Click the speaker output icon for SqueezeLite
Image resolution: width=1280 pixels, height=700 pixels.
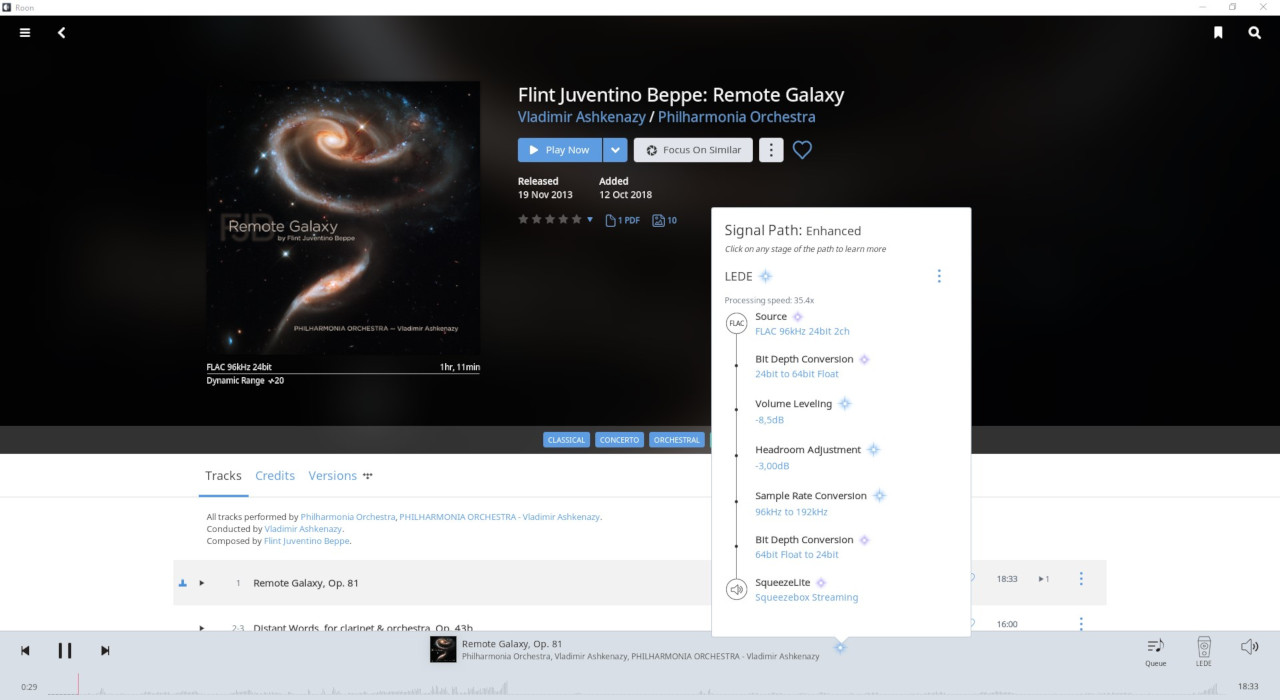pyautogui.click(x=736, y=590)
